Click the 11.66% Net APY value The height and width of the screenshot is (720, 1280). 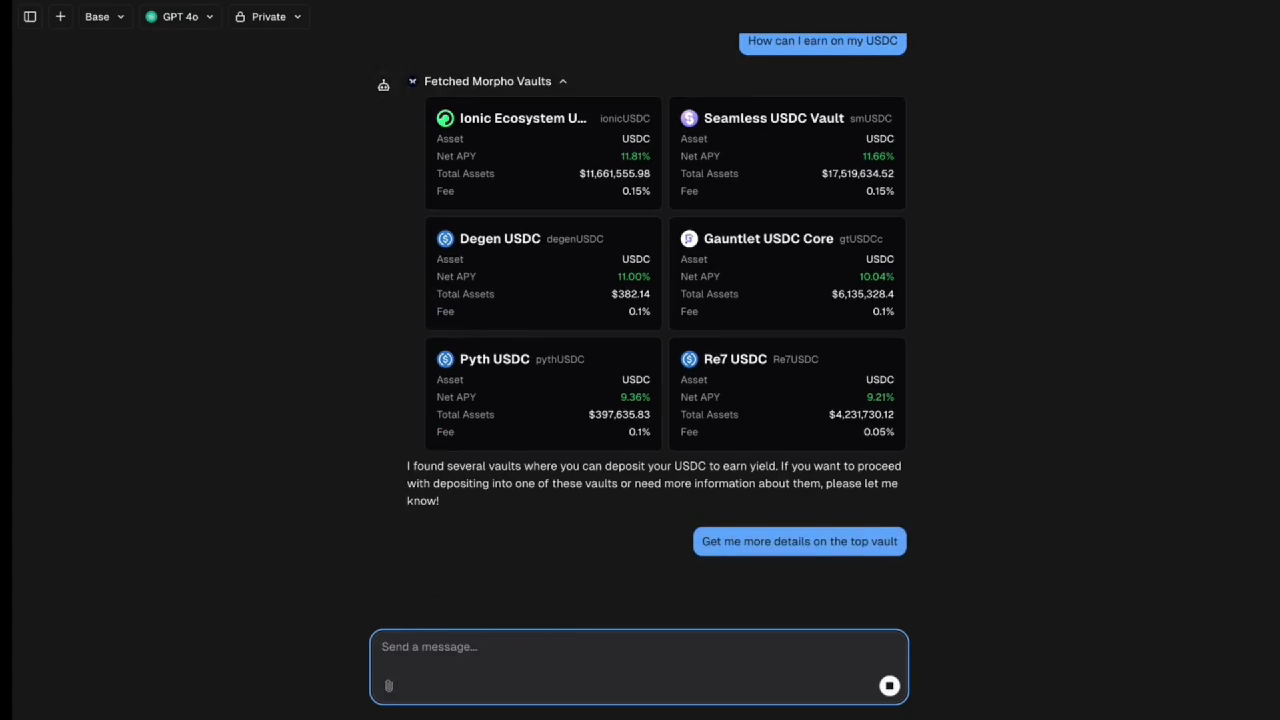point(878,156)
